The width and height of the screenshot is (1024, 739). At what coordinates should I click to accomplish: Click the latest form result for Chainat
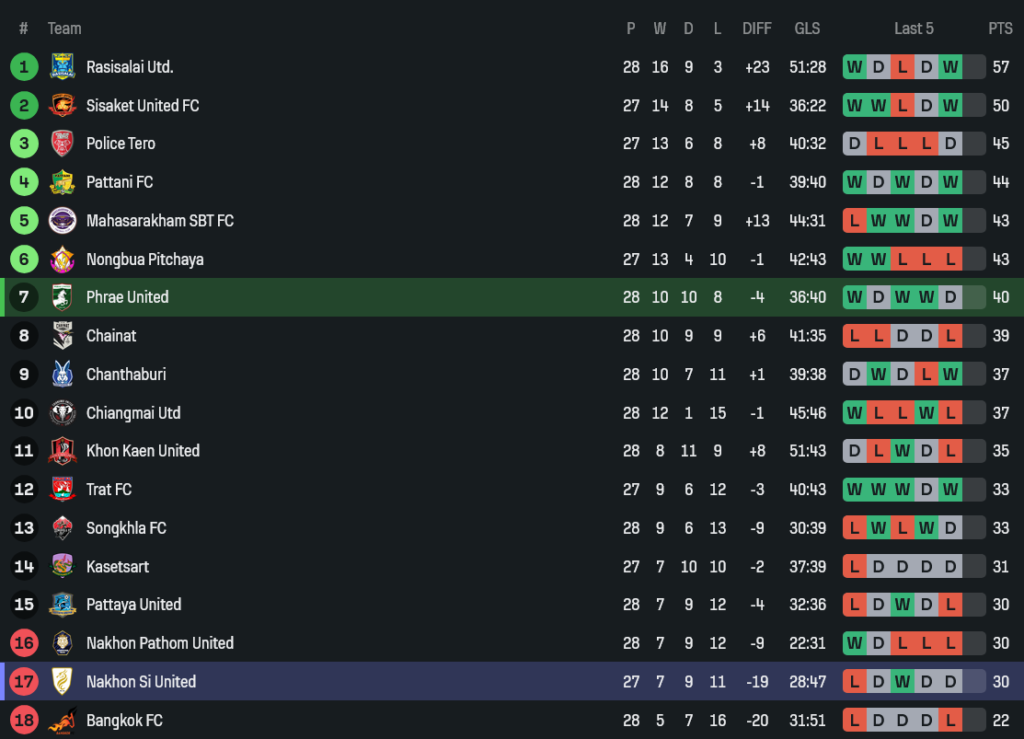950,336
